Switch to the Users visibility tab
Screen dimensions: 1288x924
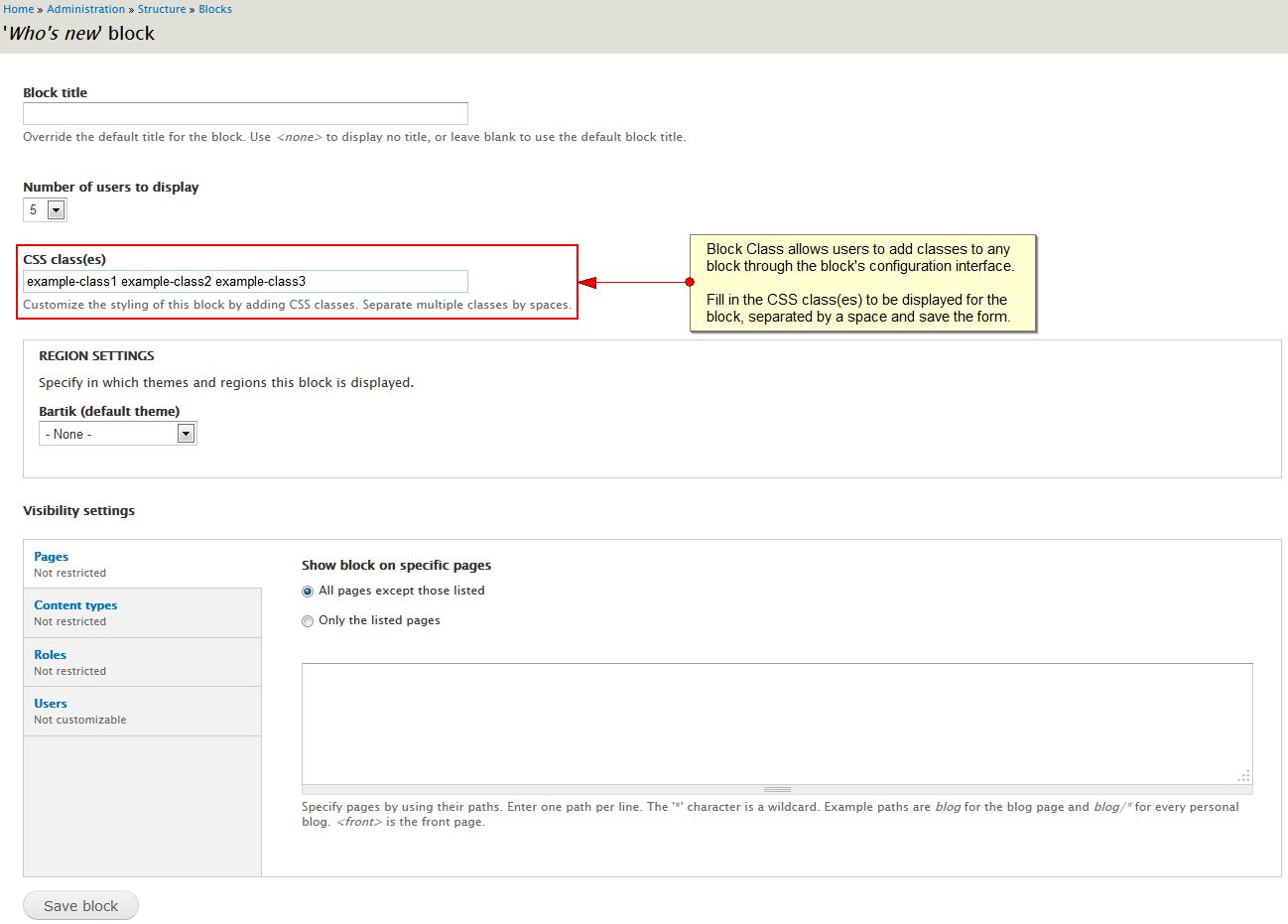pyautogui.click(x=142, y=711)
